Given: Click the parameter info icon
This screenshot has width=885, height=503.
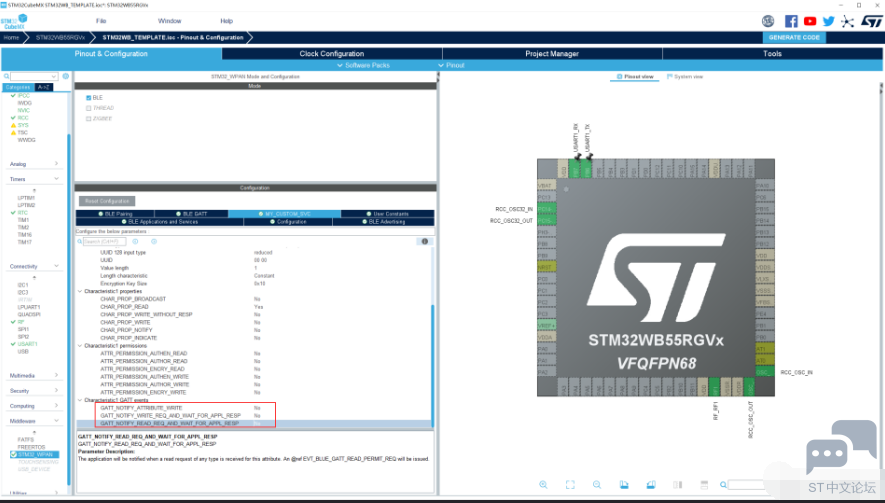Looking at the screenshot, I should tap(425, 241).
